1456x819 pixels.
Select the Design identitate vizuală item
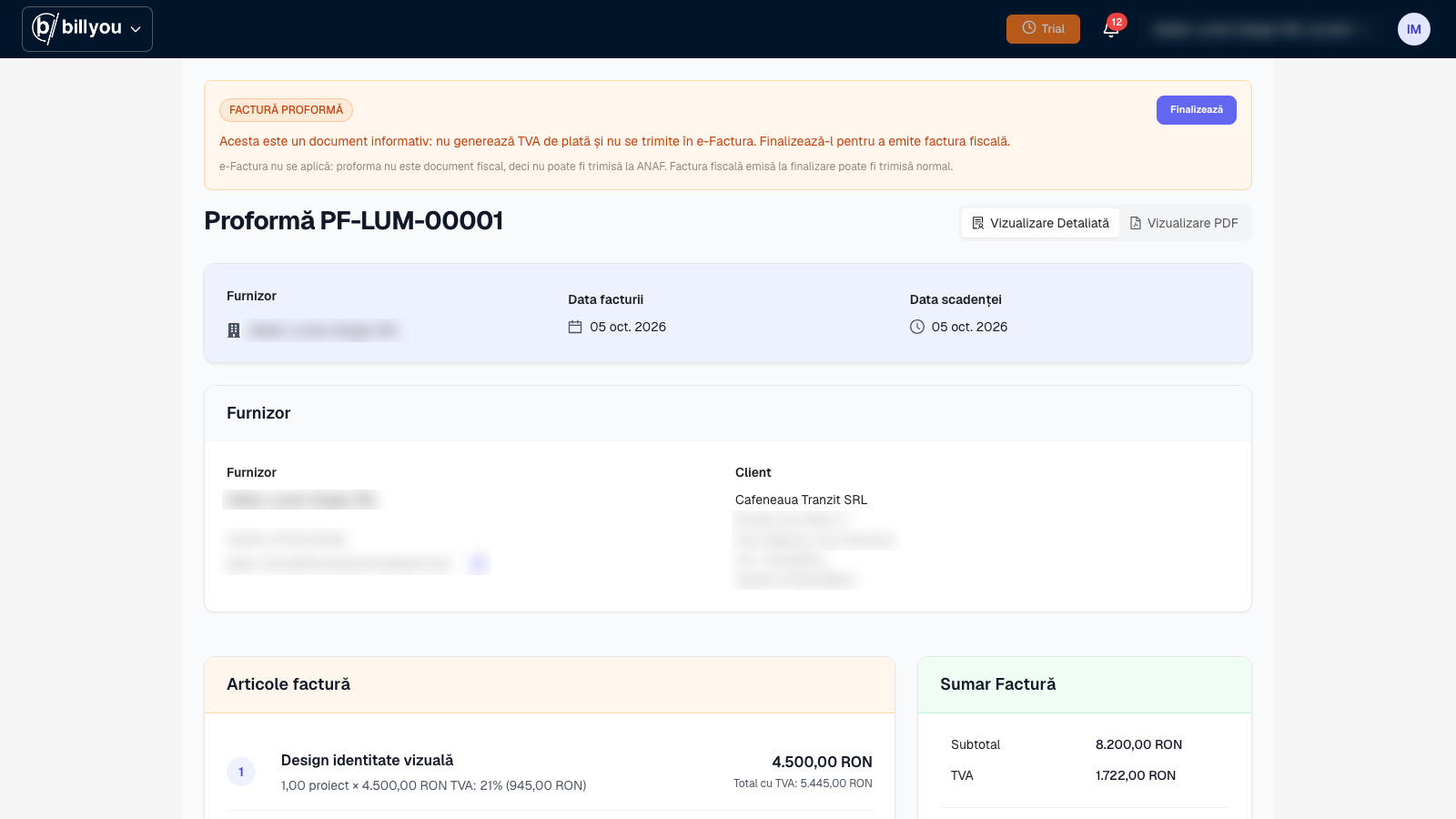367,761
